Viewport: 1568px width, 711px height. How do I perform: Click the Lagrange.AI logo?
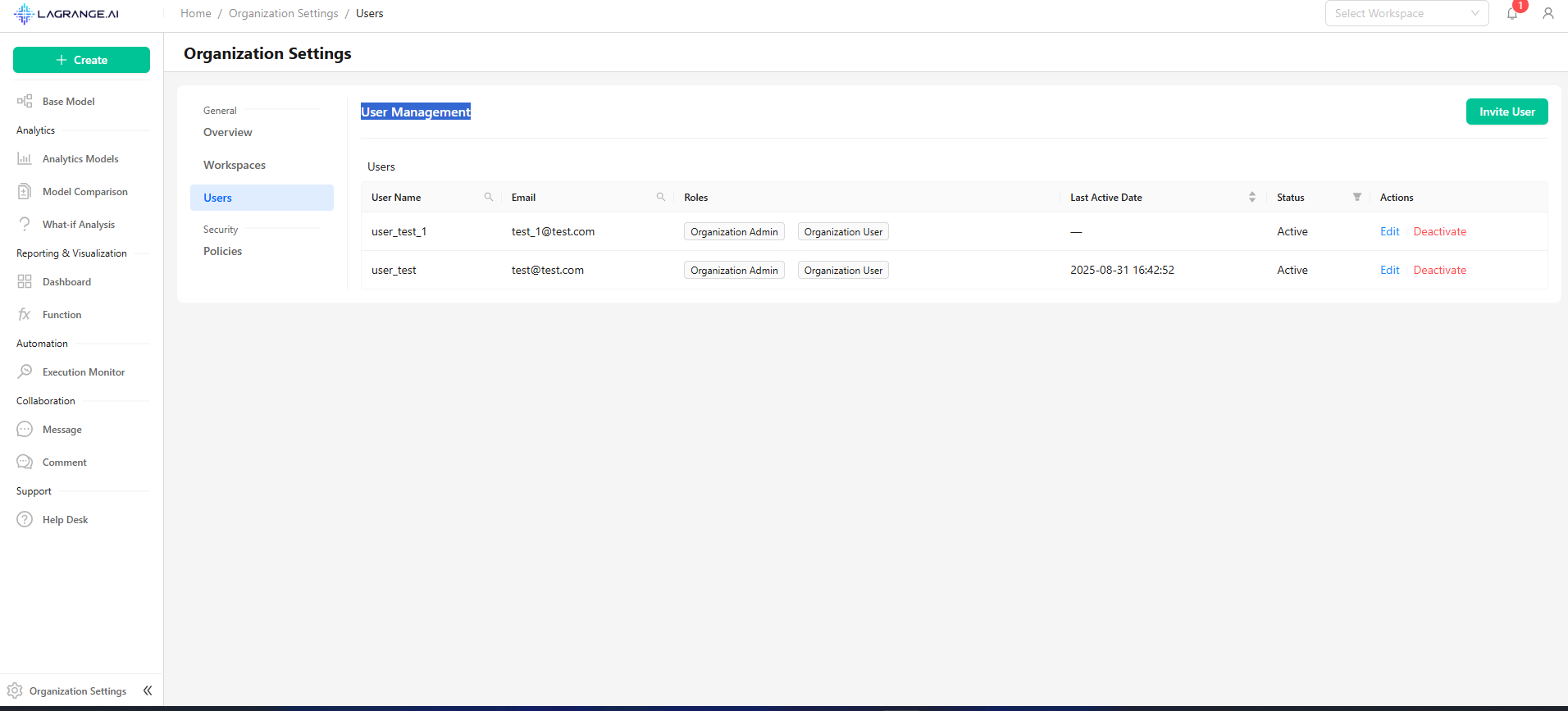coord(66,14)
